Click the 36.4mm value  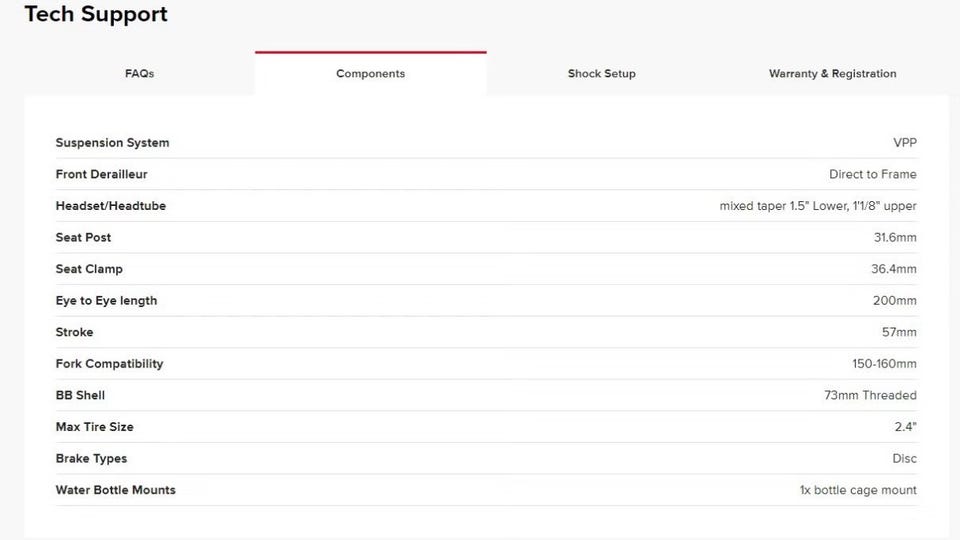[894, 269]
